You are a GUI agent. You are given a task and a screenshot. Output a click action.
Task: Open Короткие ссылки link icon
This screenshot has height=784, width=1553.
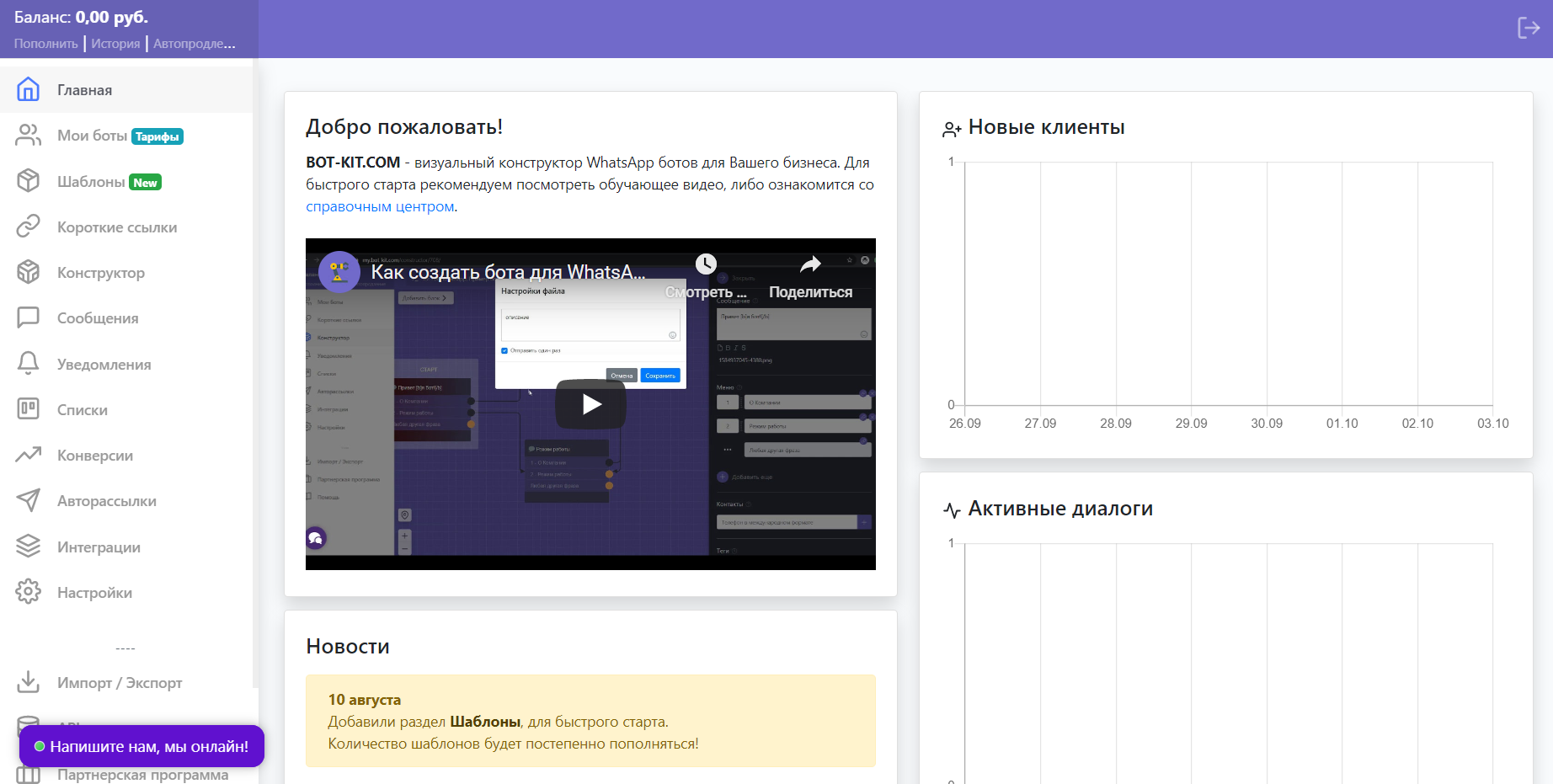click(x=29, y=227)
